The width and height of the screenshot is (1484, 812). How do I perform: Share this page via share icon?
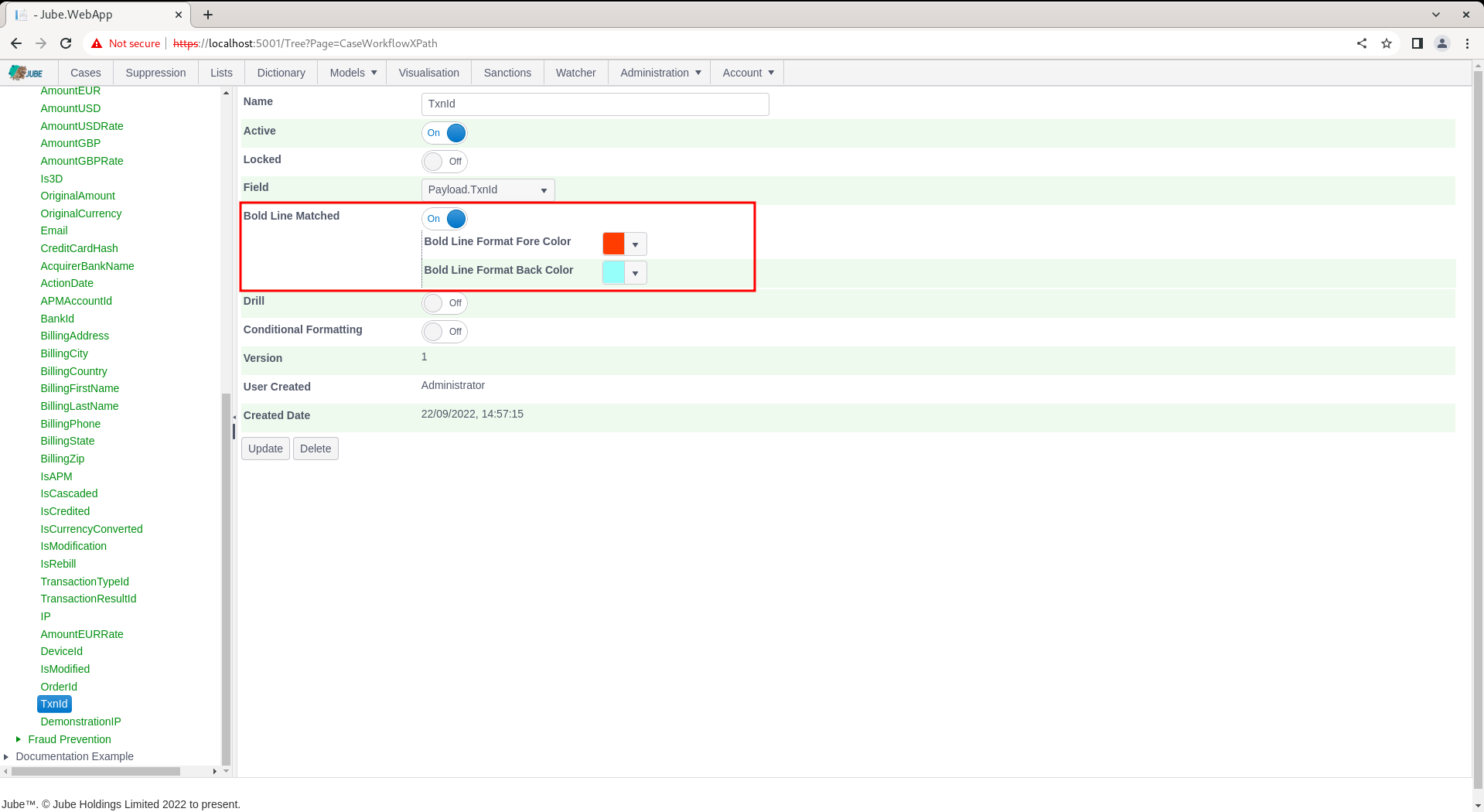point(1362,43)
